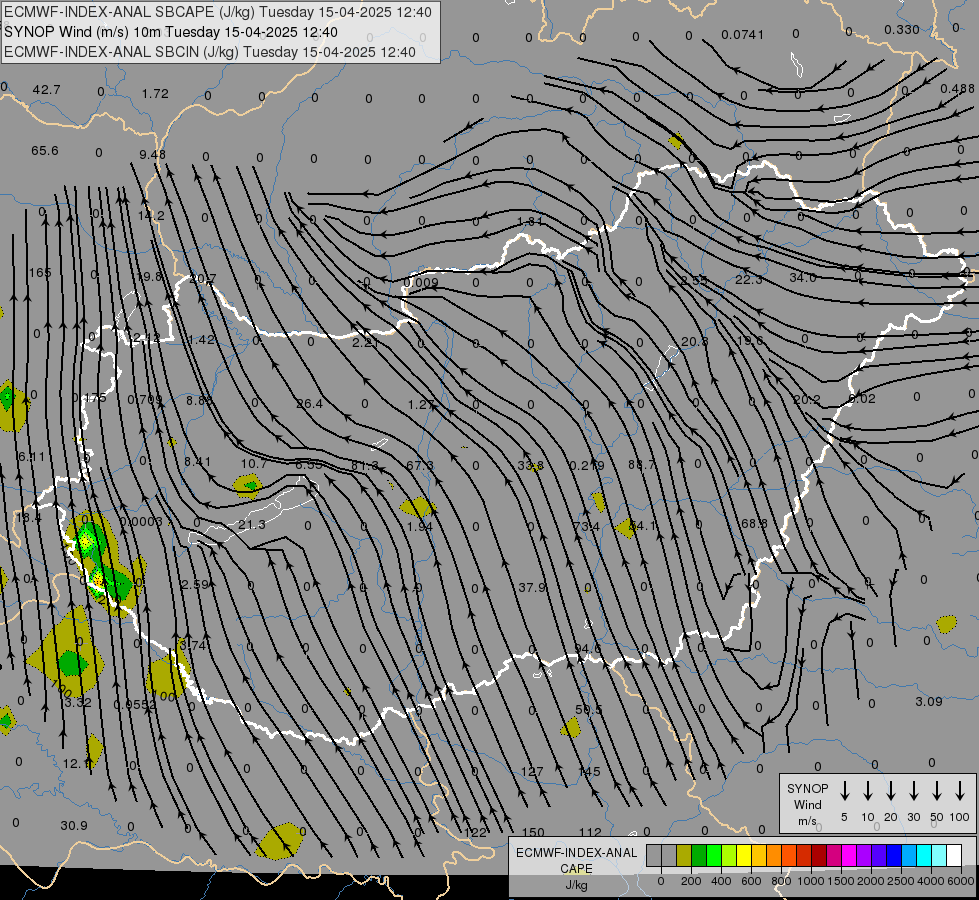Click the '2500' tick label in CAPE legend
The width and height of the screenshot is (979, 900).
[901, 881]
